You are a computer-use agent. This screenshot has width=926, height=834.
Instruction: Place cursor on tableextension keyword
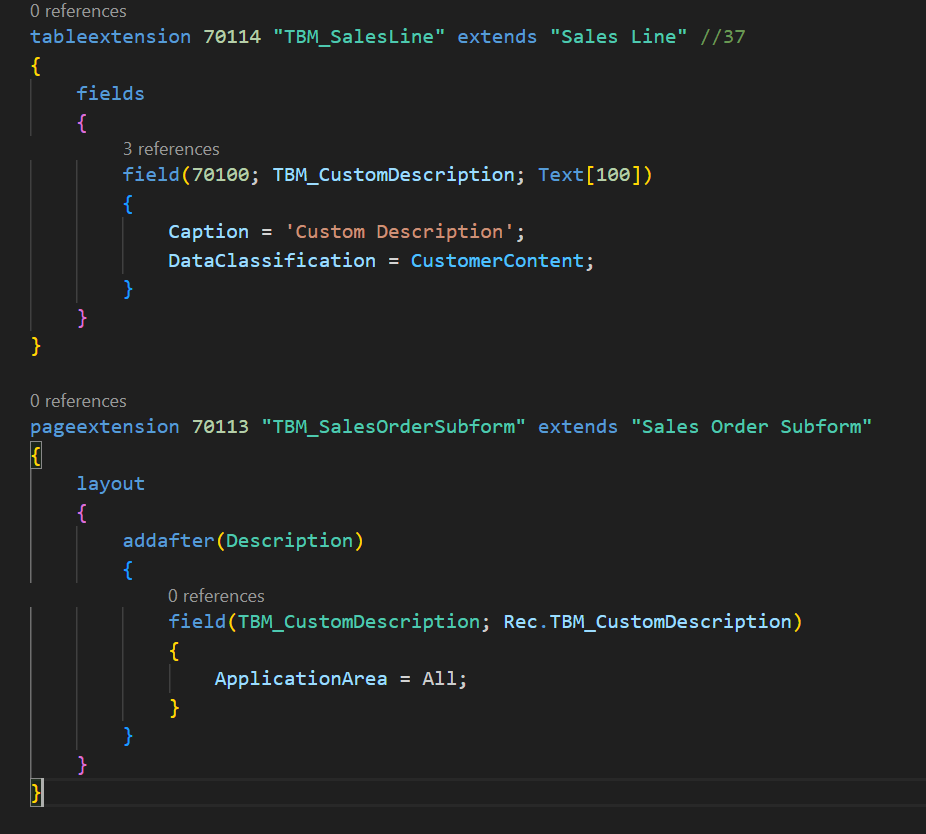(x=110, y=36)
